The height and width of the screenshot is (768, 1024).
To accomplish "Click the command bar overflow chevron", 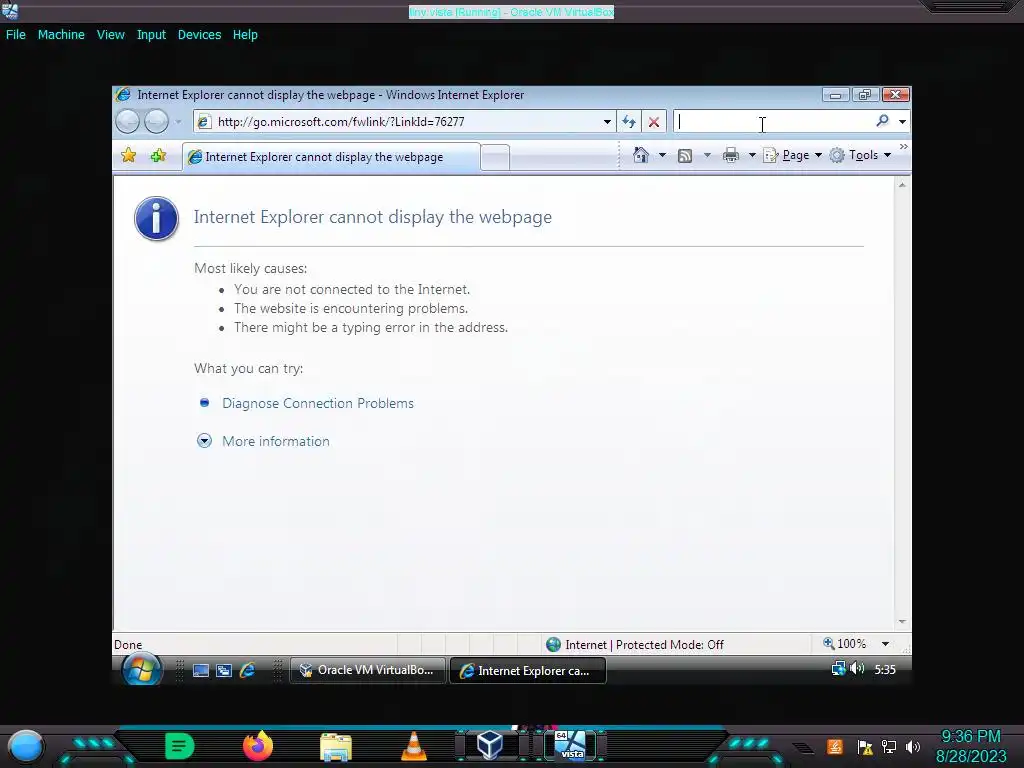I will [x=903, y=147].
